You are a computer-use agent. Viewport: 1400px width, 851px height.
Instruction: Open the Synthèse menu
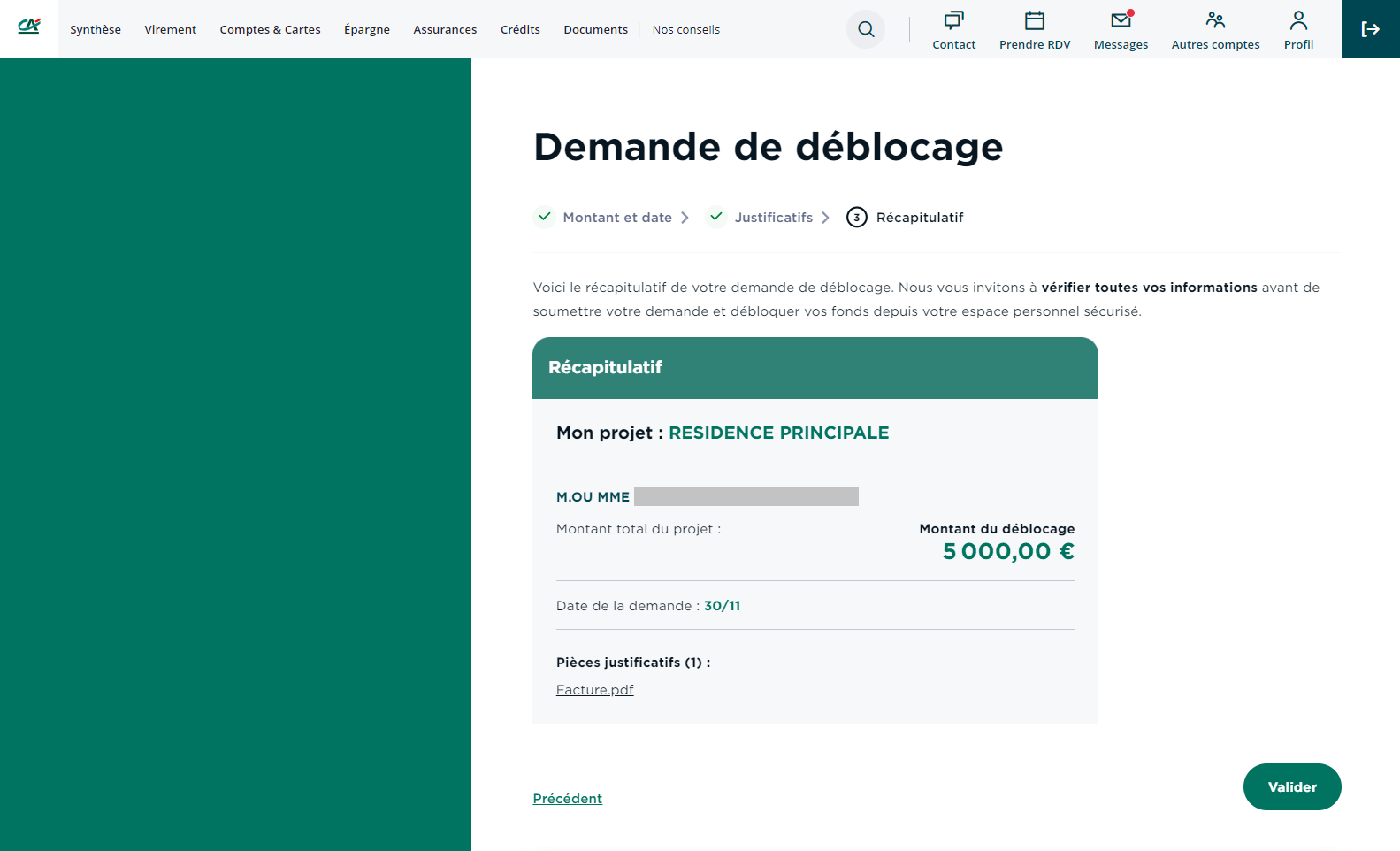(x=96, y=30)
